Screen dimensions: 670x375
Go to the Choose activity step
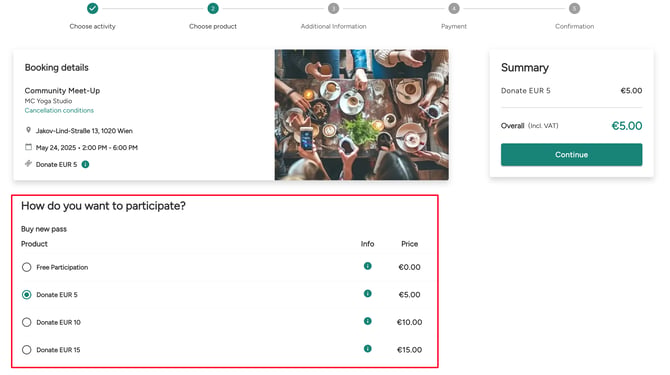pos(92,8)
